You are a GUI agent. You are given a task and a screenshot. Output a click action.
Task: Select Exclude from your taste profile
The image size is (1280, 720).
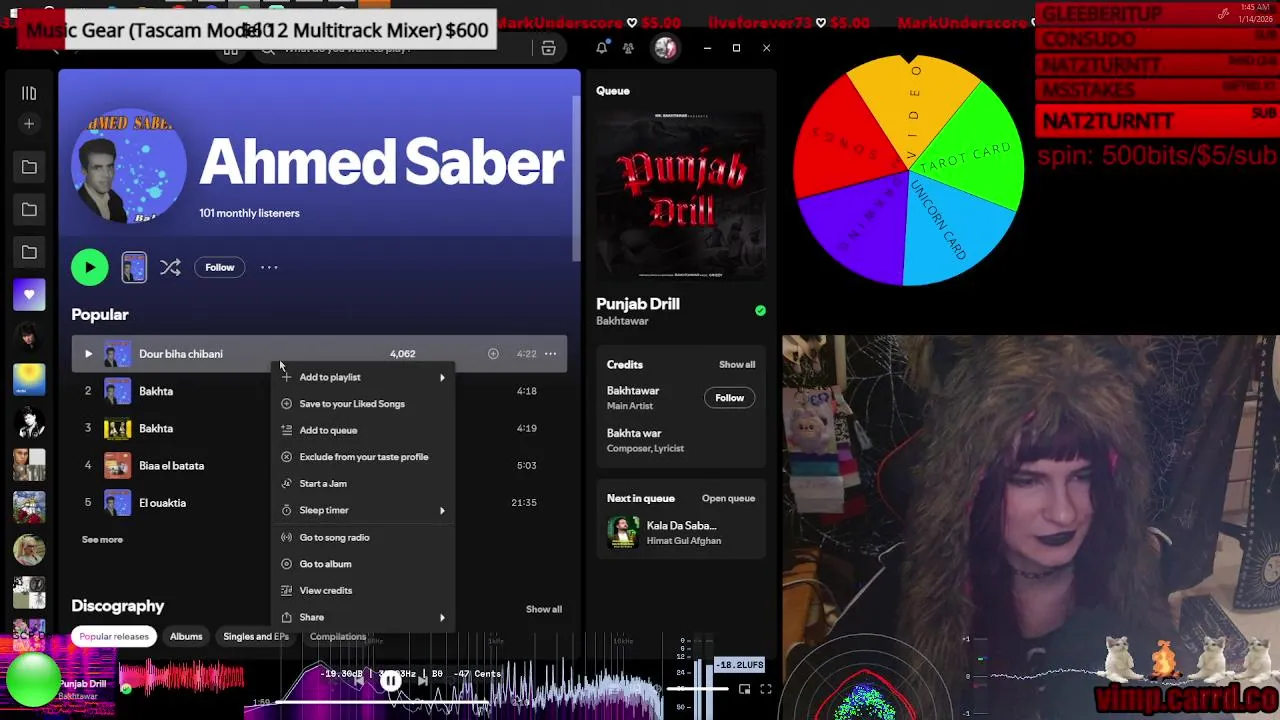coord(364,457)
